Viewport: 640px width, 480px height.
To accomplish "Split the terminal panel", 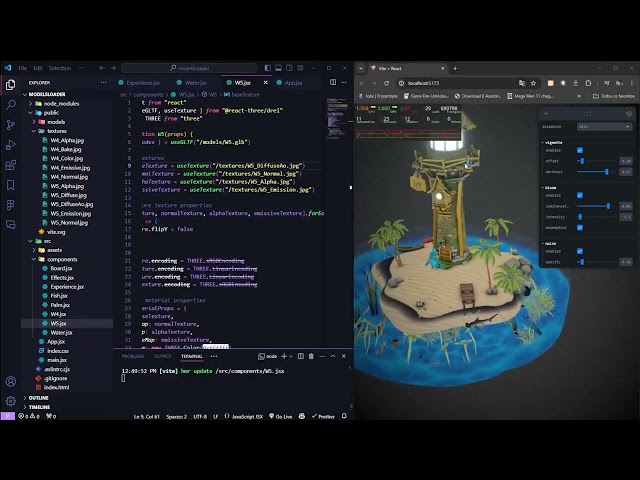I will click(x=301, y=356).
